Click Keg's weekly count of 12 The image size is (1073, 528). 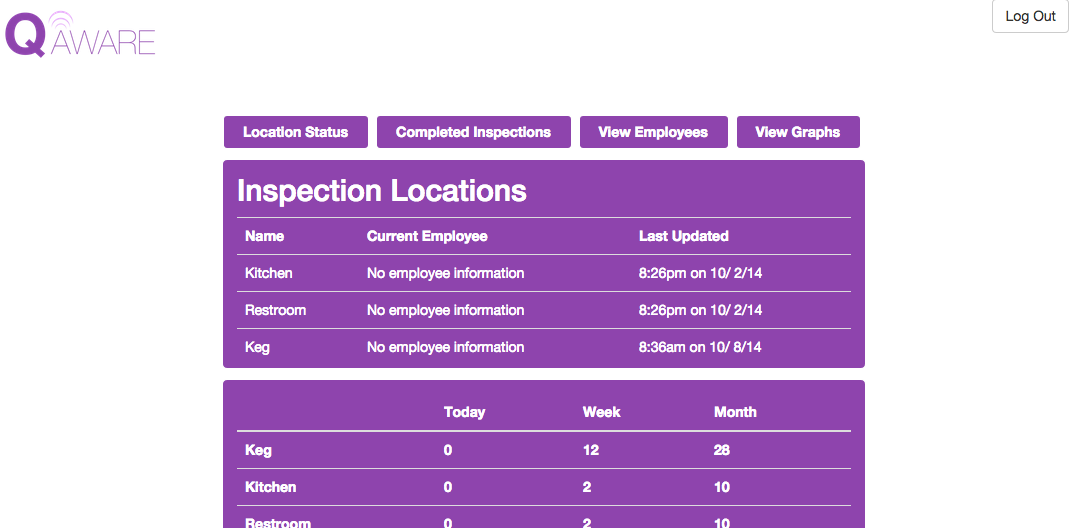point(591,451)
